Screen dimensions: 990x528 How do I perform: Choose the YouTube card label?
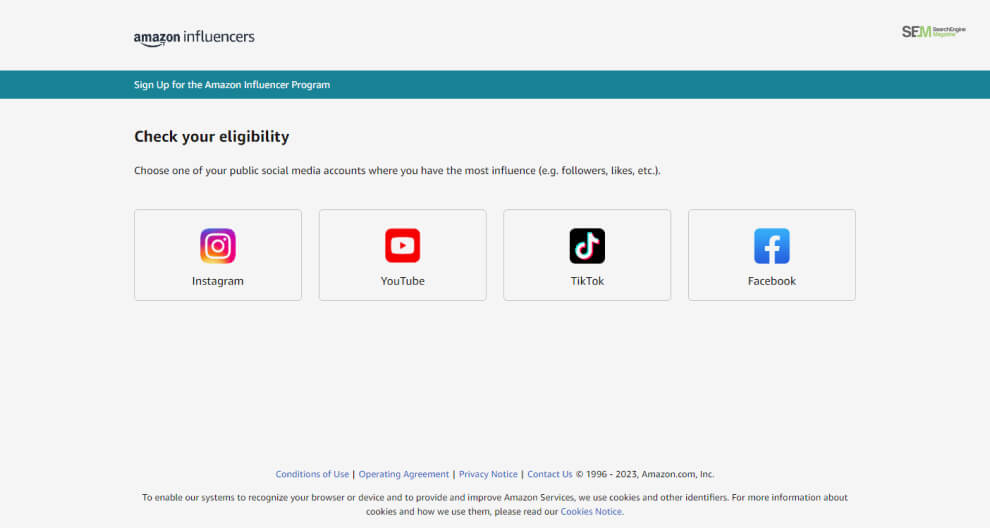tap(403, 281)
